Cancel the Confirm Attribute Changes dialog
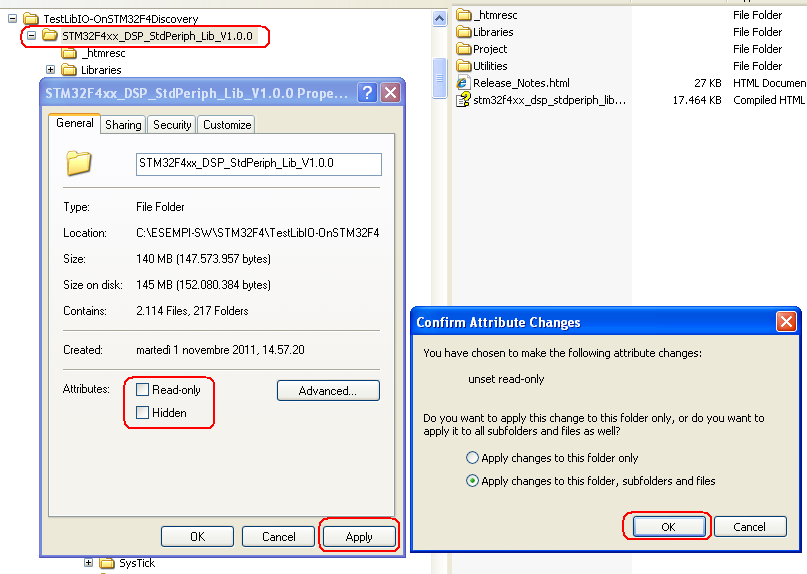Image resolution: width=807 pixels, height=574 pixels. click(x=750, y=527)
